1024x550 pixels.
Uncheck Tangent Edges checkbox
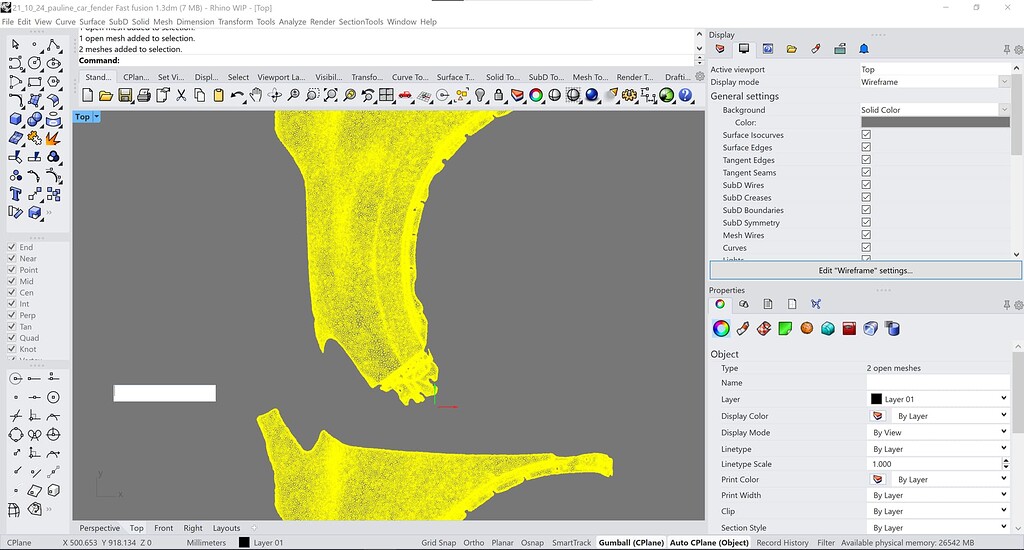[866, 159]
